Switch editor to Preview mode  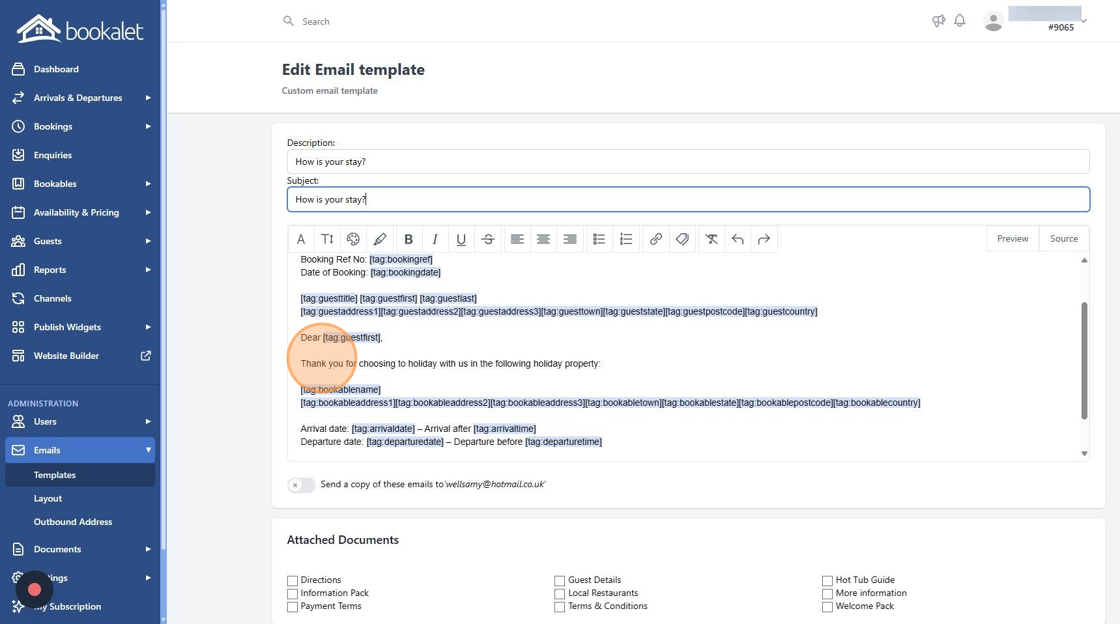click(x=1012, y=238)
